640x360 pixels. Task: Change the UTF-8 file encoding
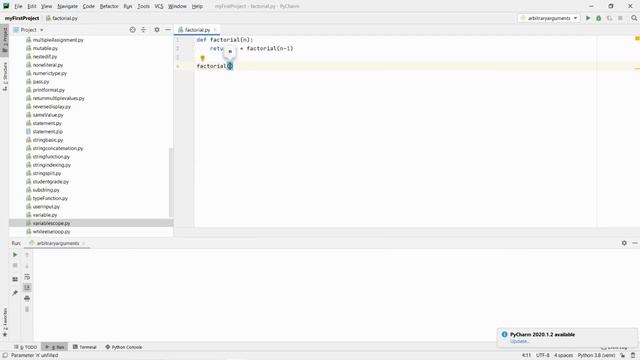point(542,356)
